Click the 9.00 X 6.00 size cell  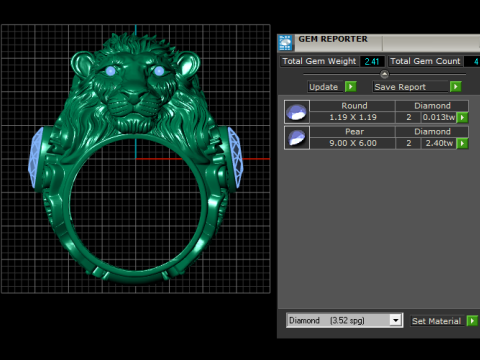coord(353,143)
